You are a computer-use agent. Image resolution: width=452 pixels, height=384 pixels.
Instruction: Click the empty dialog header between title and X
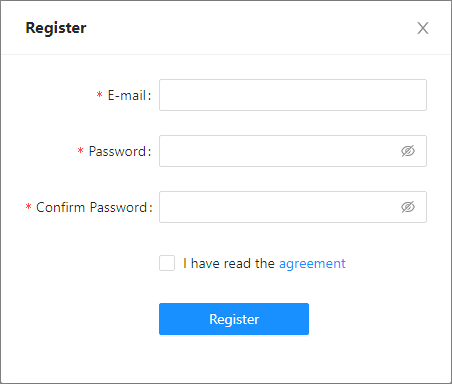click(x=250, y=28)
